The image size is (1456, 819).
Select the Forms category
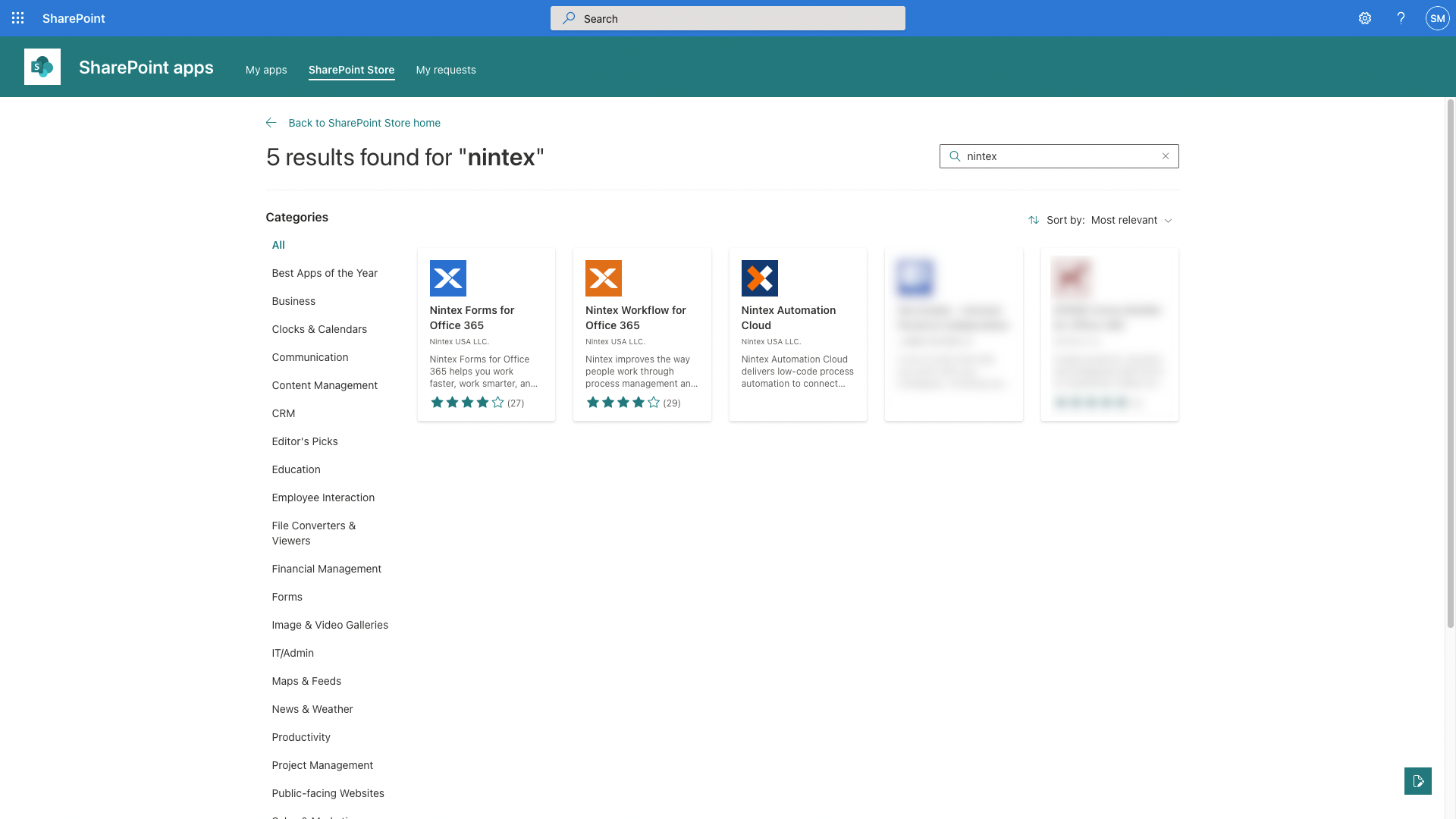coord(287,597)
